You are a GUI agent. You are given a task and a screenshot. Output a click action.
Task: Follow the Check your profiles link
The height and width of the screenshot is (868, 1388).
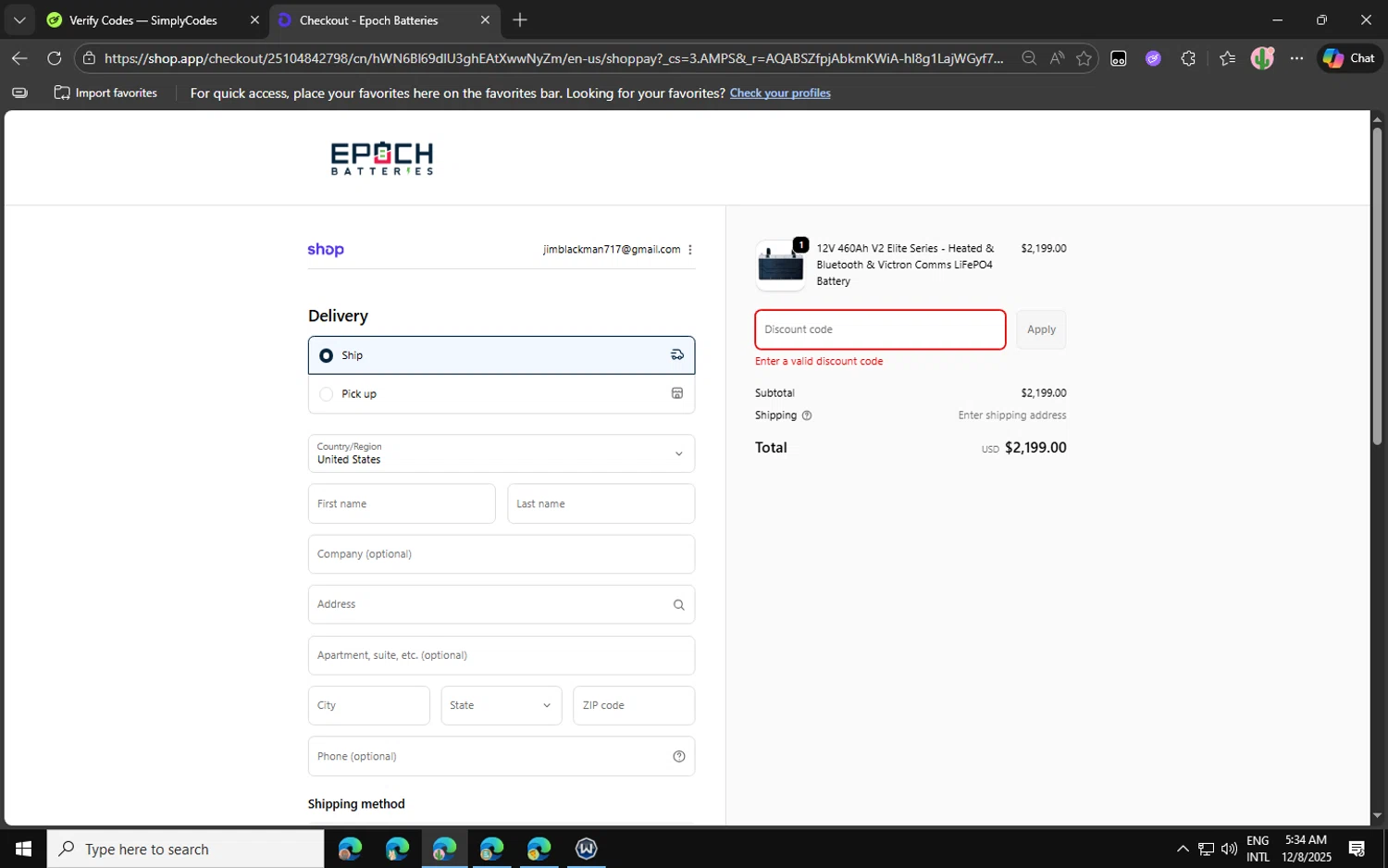[x=780, y=93]
